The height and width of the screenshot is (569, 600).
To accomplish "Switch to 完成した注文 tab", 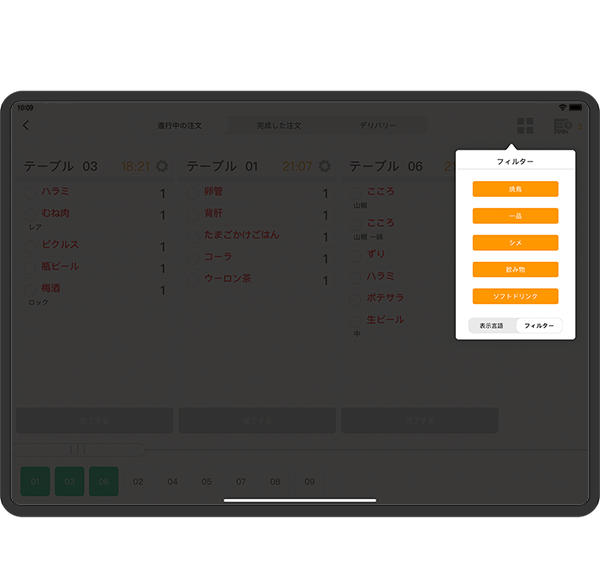I will (279, 126).
